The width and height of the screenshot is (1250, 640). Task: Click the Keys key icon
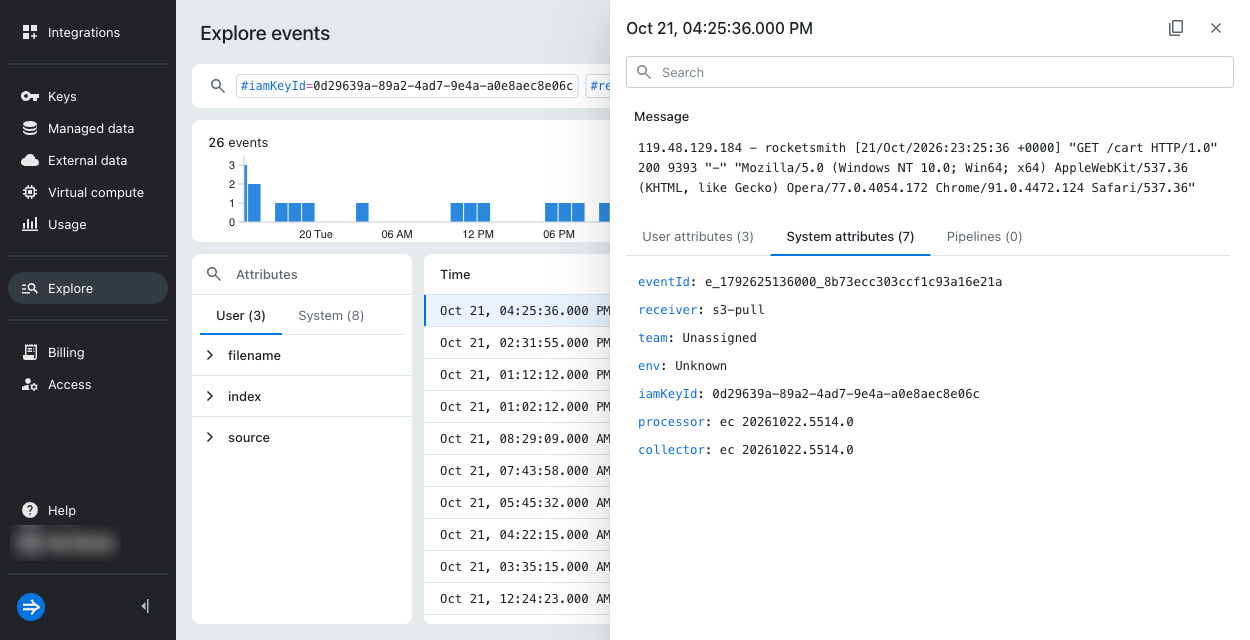pos(30,96)
